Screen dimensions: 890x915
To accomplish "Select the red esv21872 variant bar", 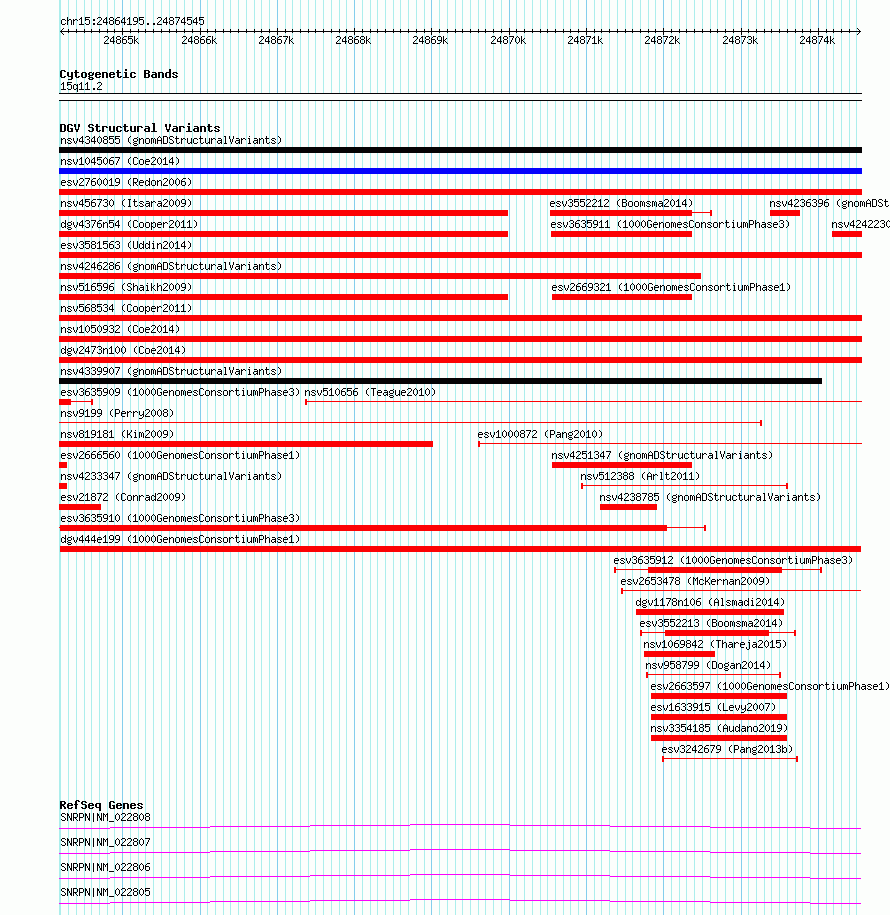I will (80, 507).
